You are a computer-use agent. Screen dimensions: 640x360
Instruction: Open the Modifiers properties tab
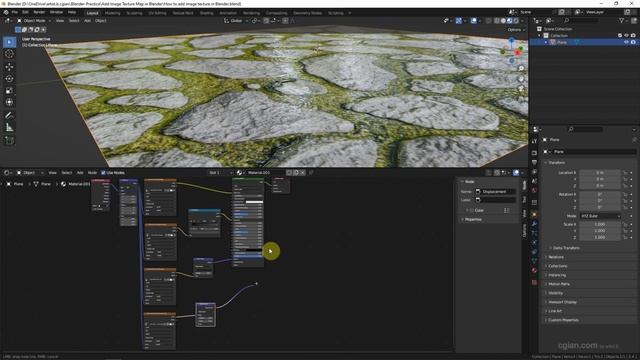[x=534, y=224]
